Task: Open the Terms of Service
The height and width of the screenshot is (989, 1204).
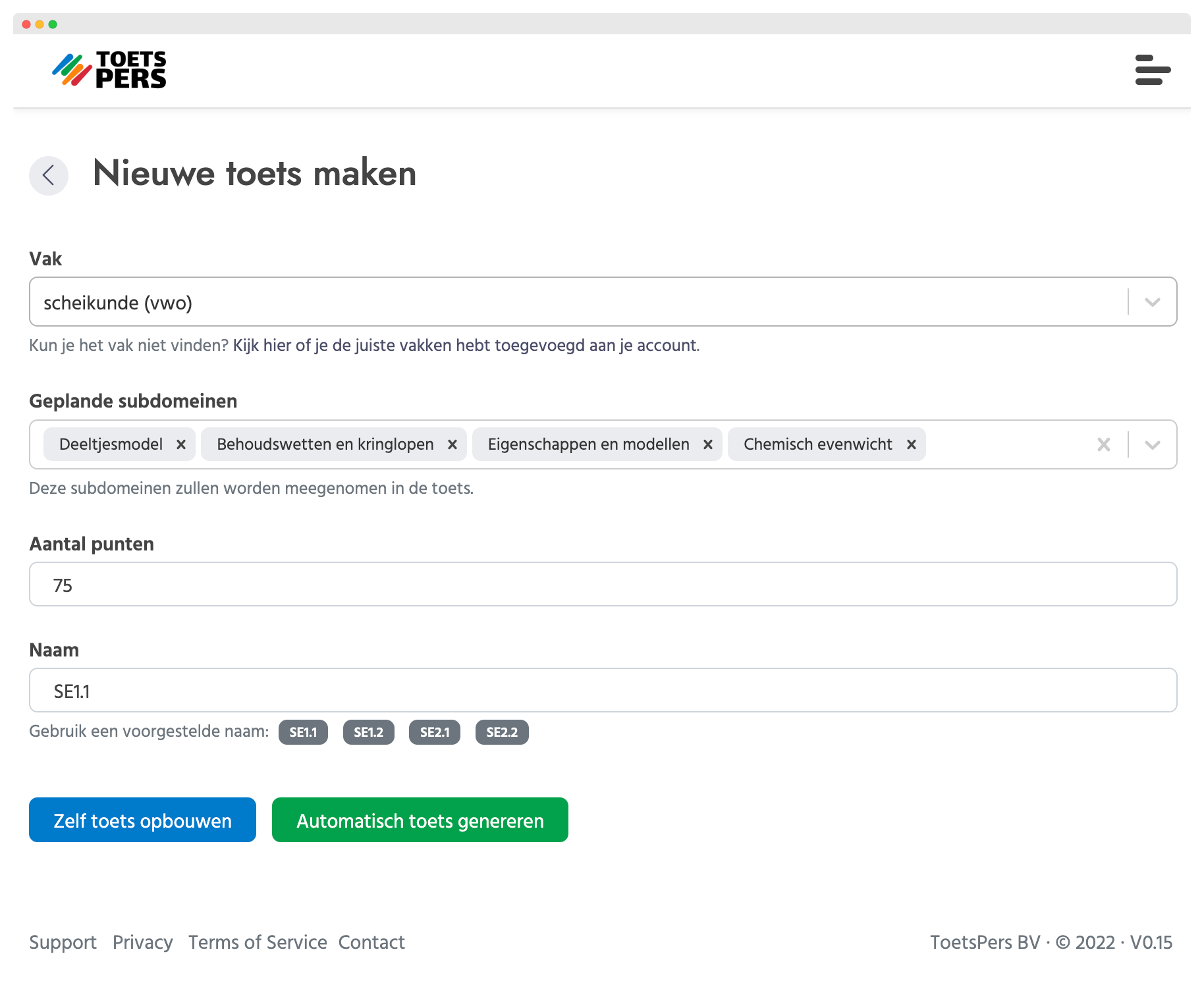Action: (x=258, y=943)
